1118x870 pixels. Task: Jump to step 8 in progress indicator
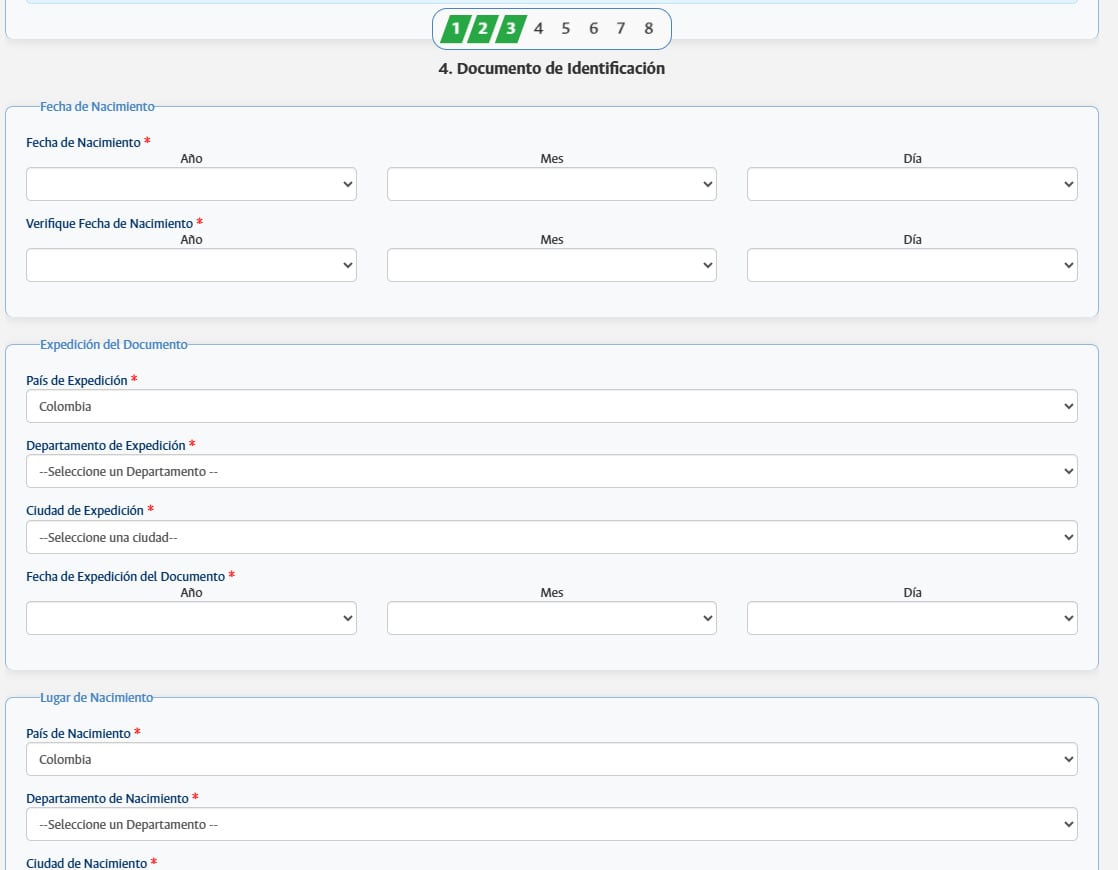pyautogui.click(x=648, y=29)
